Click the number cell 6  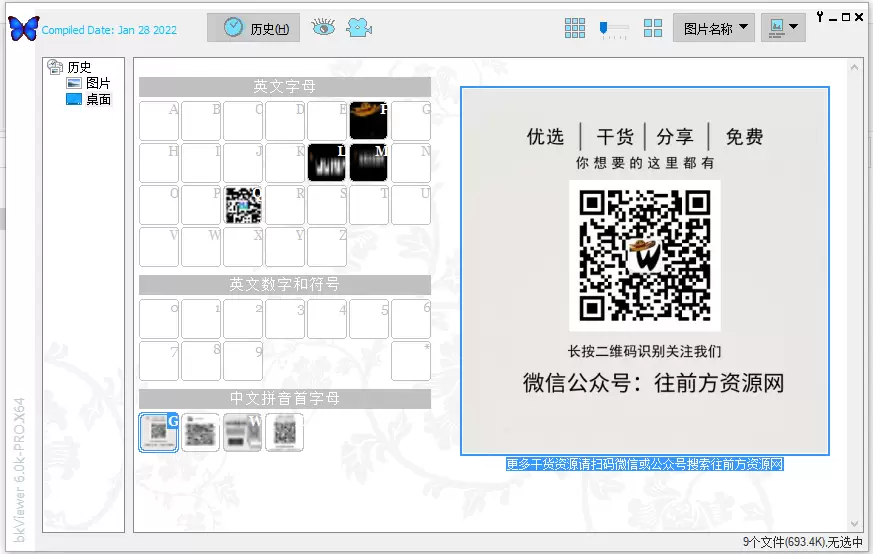pyautogui.click(x=411, y=318)
